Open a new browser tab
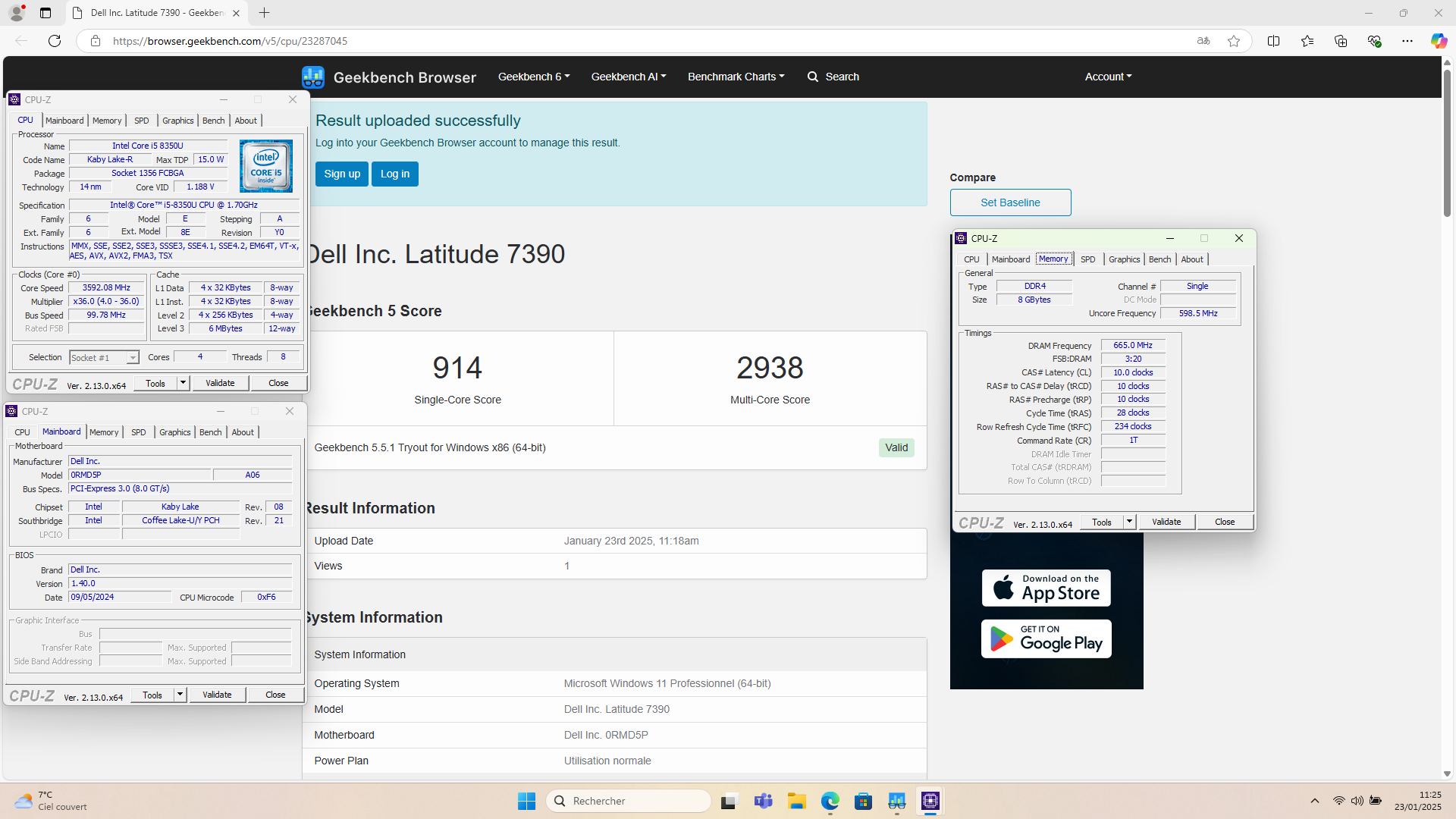The width and height of the screenshot is (1456, 819). [264, 13]
